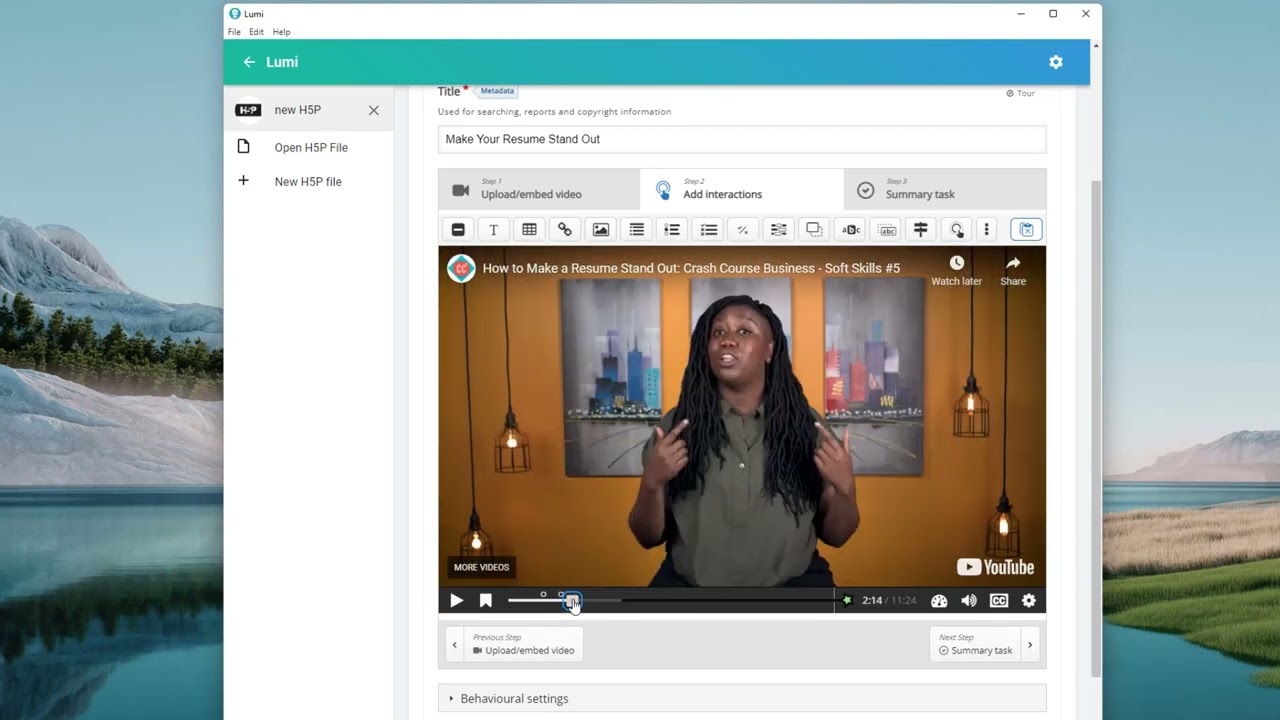
Task: Click the Title input field
Action: [x=742, y=139]
